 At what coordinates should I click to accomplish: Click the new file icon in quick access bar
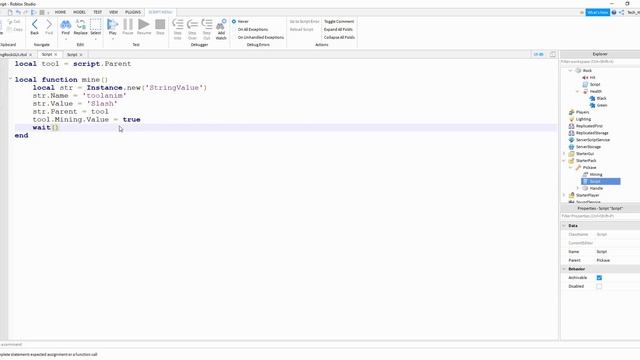click(10, 12)
